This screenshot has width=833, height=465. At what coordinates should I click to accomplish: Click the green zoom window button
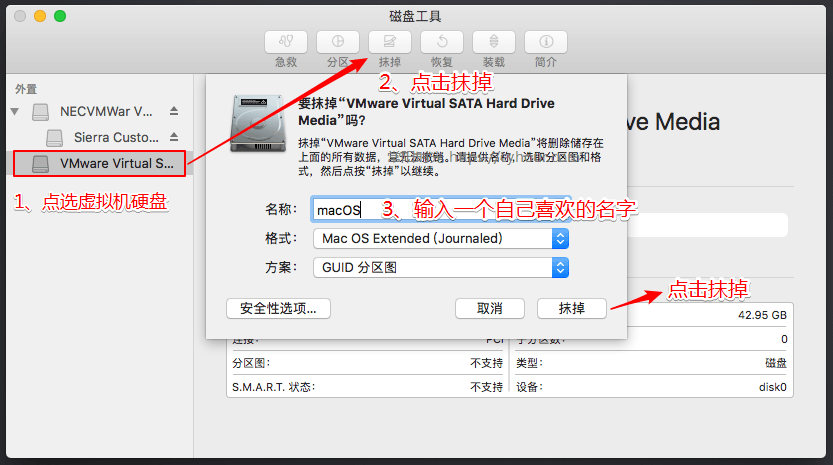(x=60, y=16)
